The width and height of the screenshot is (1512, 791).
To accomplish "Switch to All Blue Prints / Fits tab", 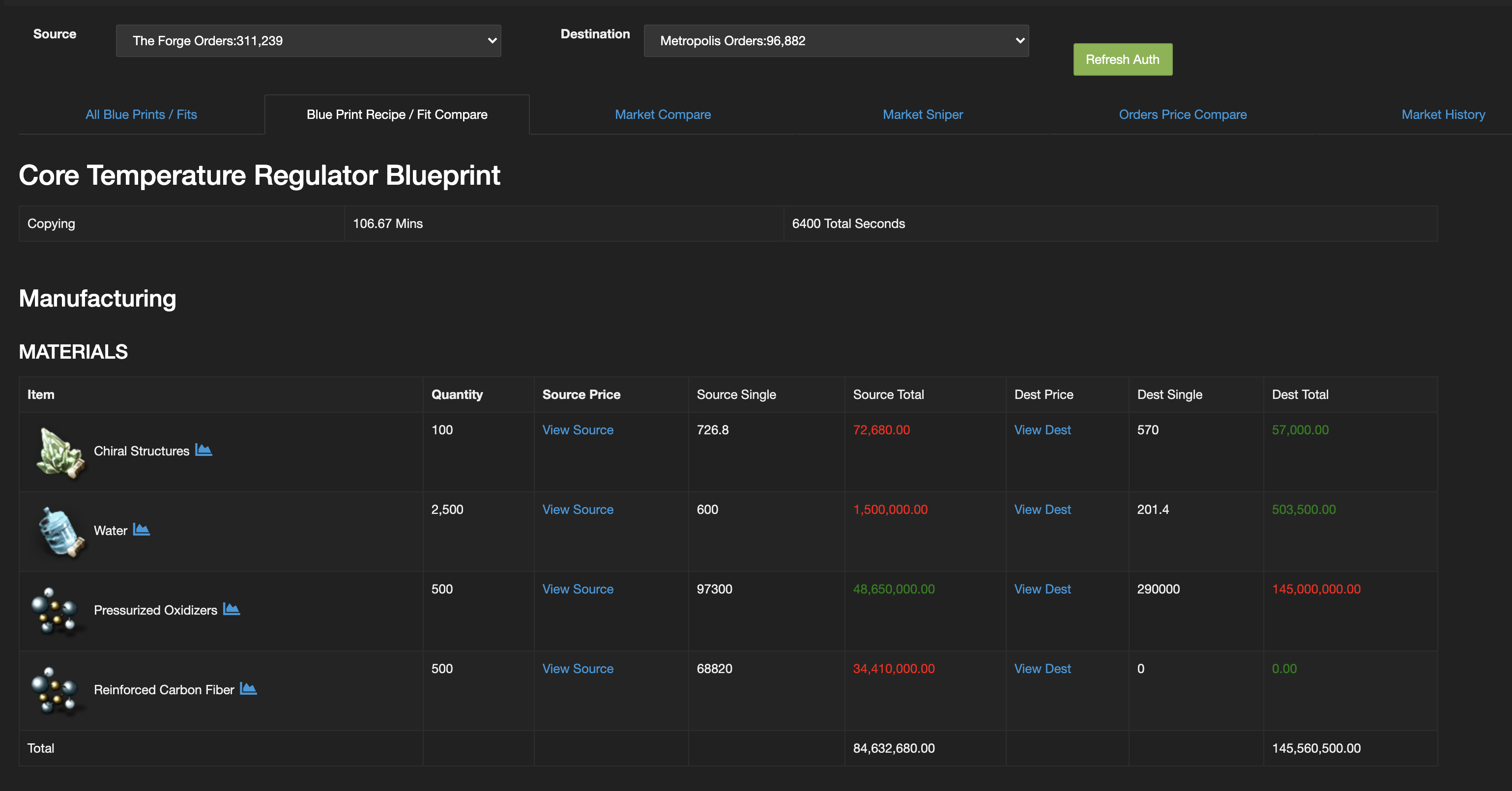I will [x=142, y=114].
